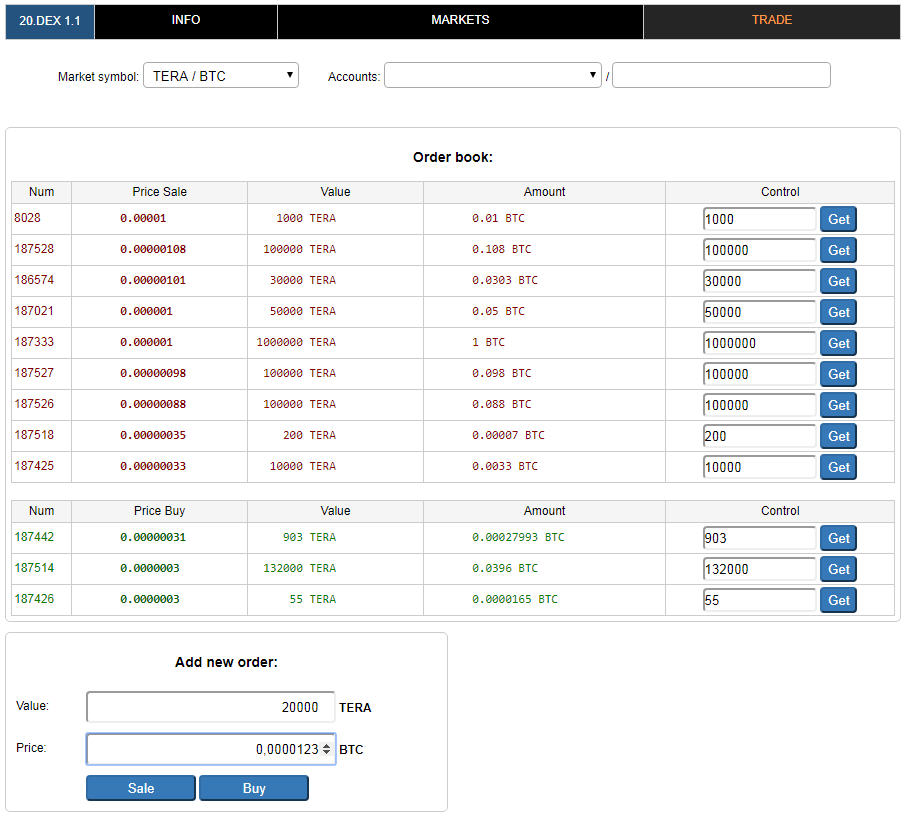This screenshot has height=820, width=908.
Task: Switch to the MARKETS tab
Action: point(460,20)
